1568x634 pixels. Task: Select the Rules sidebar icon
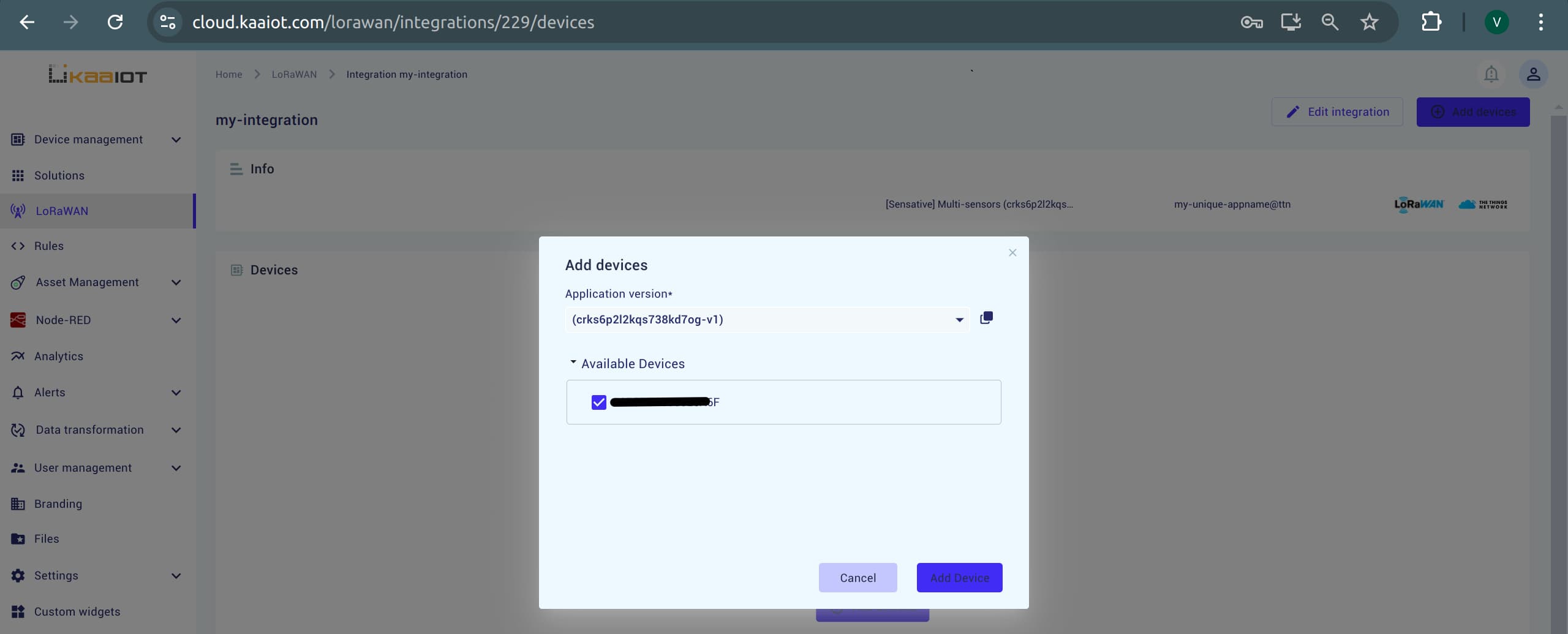coord(18,246)
